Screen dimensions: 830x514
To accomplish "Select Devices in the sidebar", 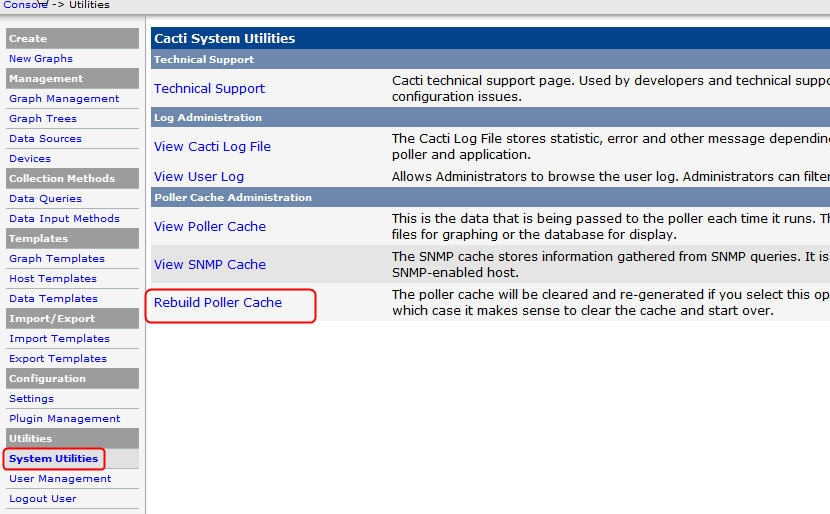I will coord(30,159).
